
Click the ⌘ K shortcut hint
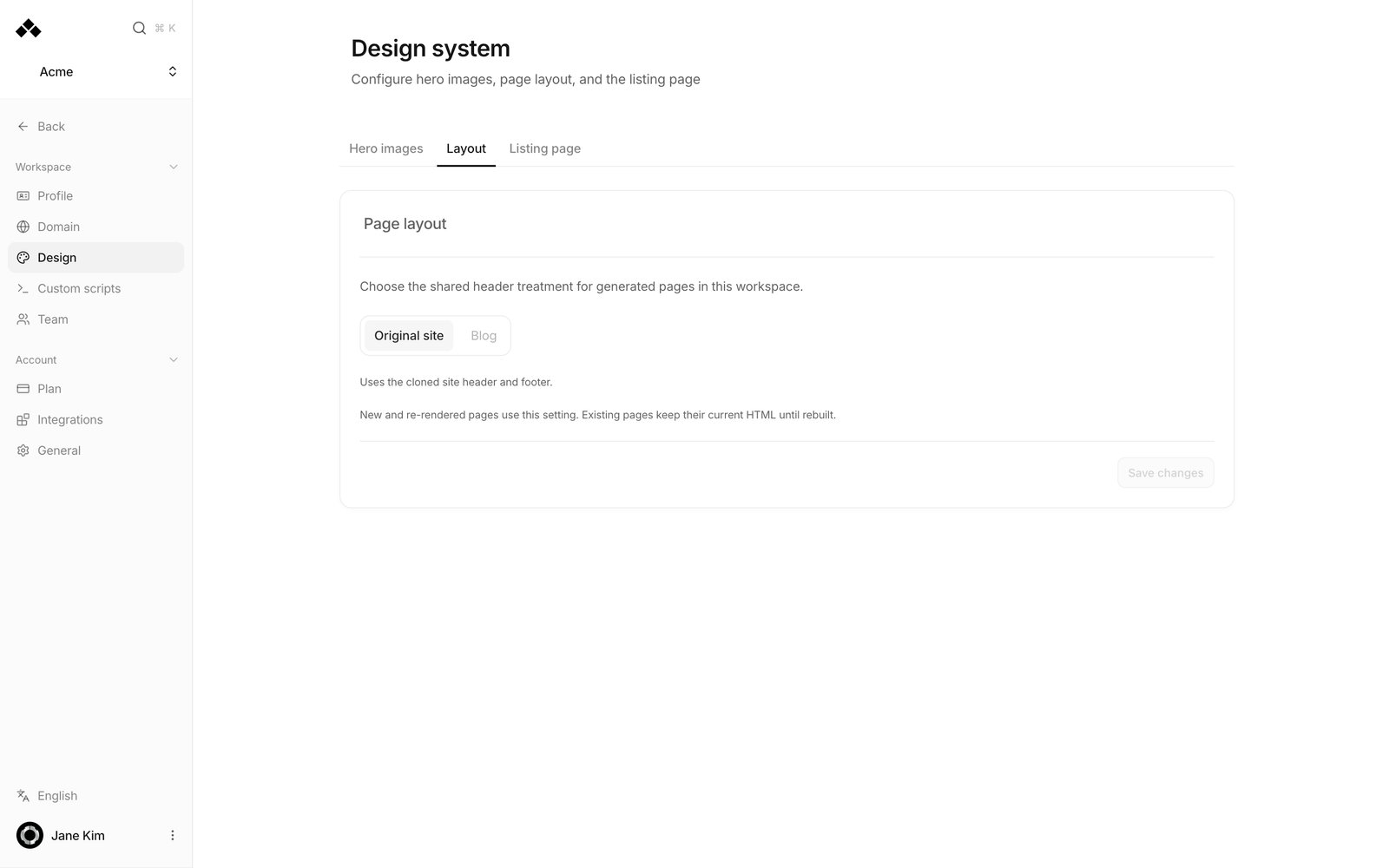tap(165, 28)
